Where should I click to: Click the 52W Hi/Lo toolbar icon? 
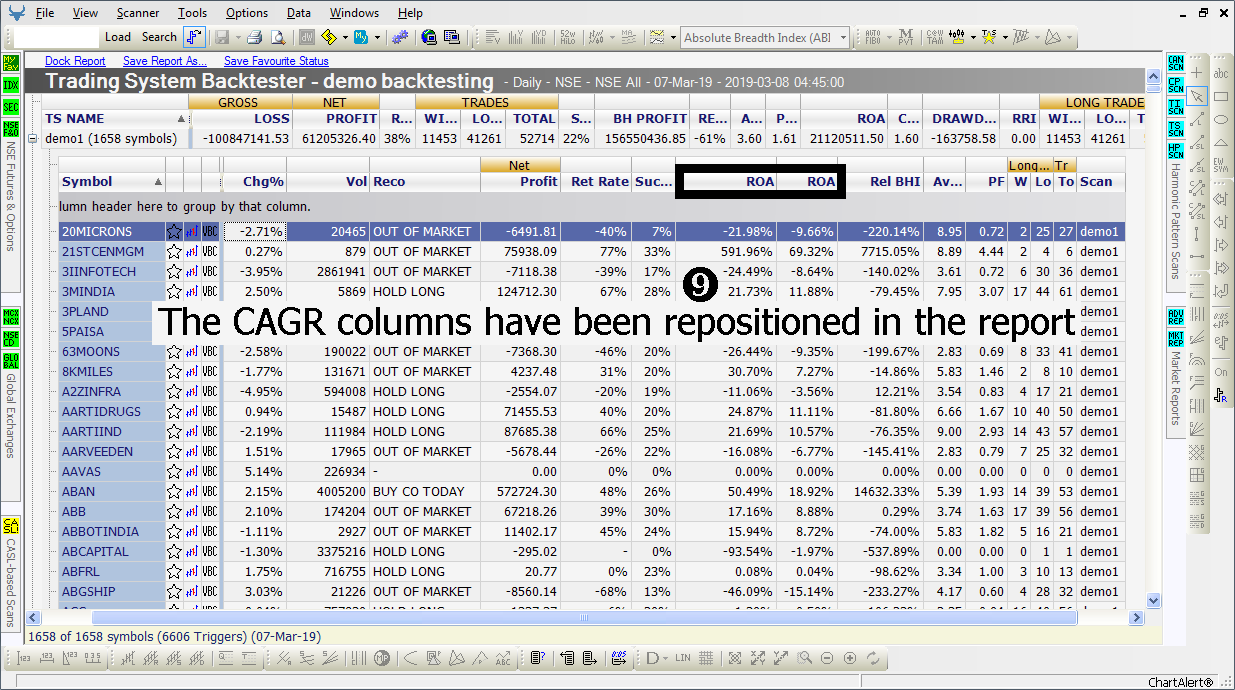coord(567,37)
